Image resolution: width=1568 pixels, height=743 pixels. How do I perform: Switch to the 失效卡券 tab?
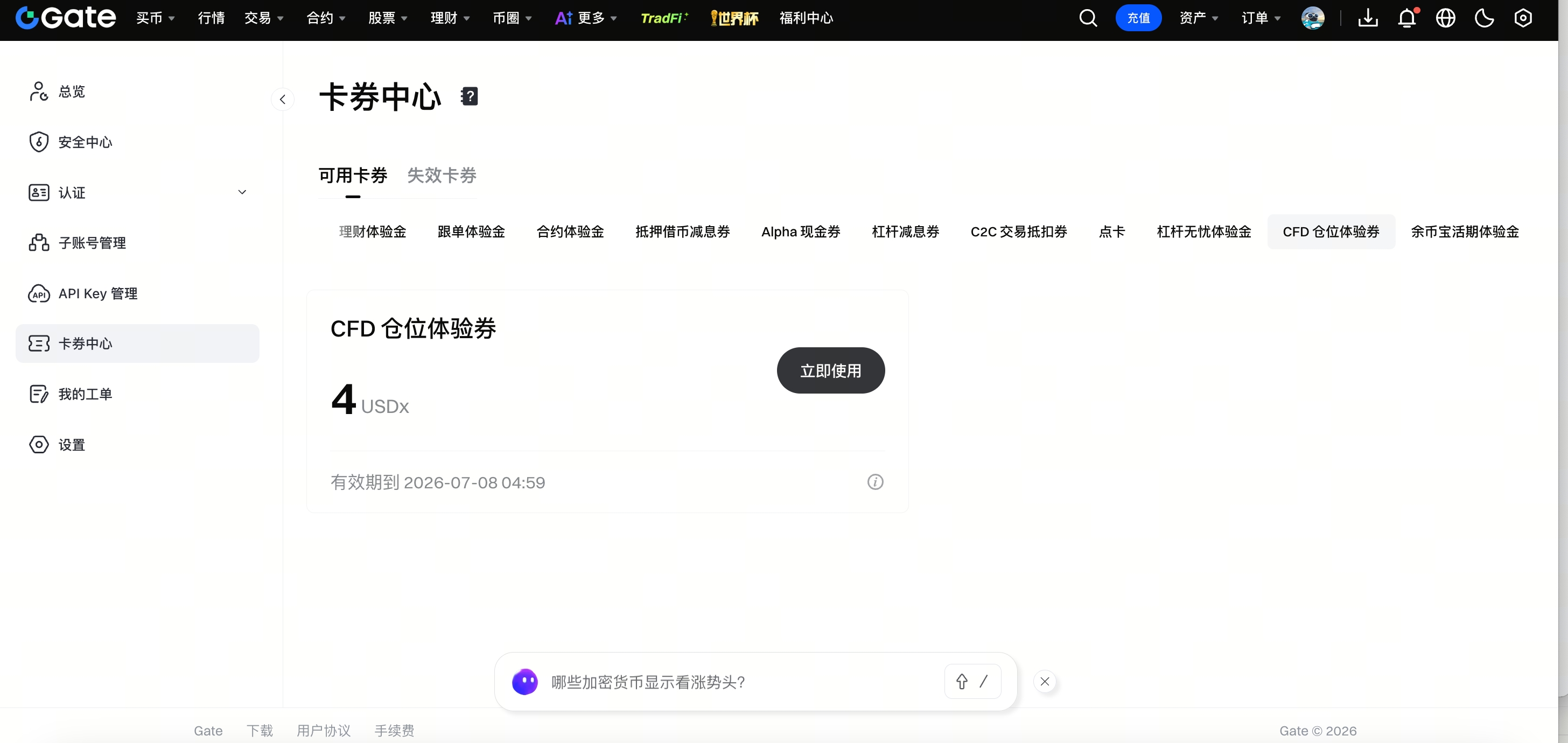[x=442, y=176]
